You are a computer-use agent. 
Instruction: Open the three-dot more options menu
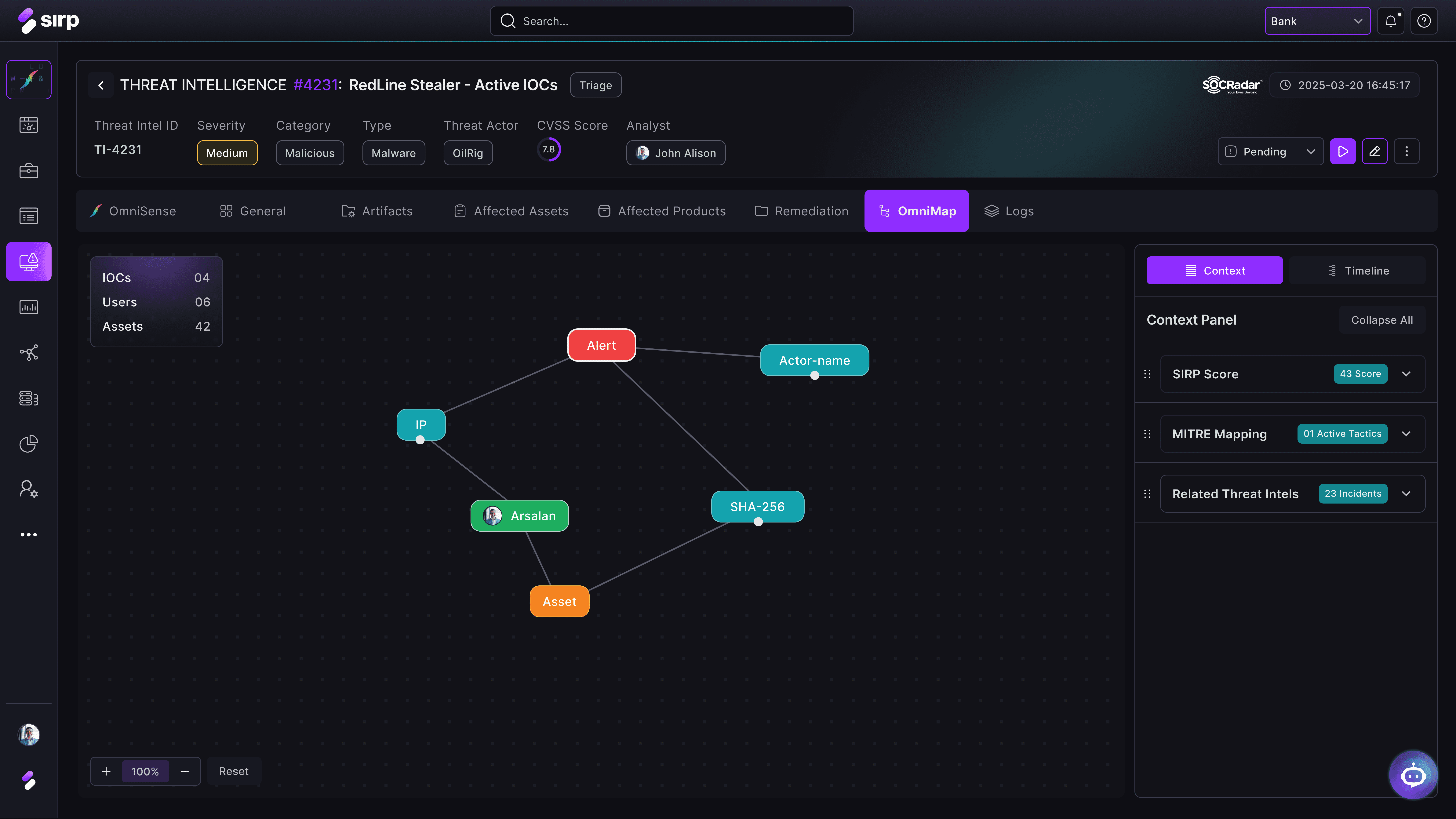tap(1406, 151)
